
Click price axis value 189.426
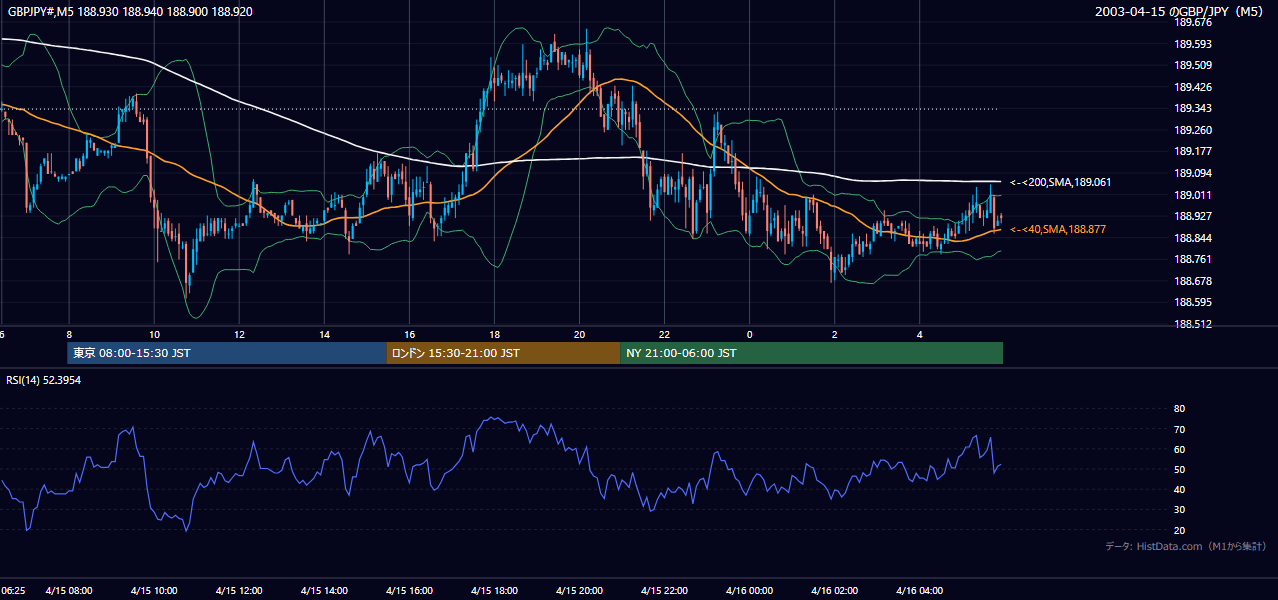(1193, 87)
